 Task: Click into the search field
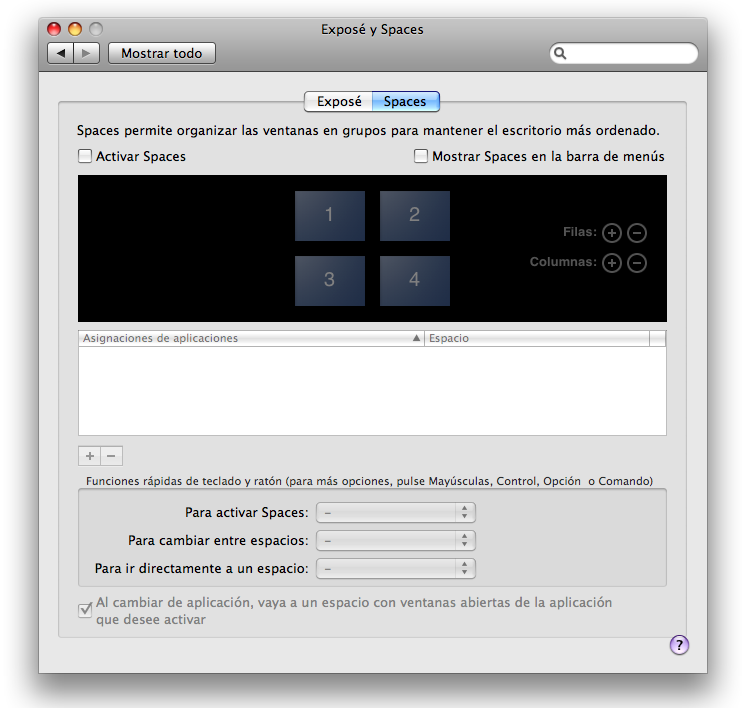pos(624,53)
